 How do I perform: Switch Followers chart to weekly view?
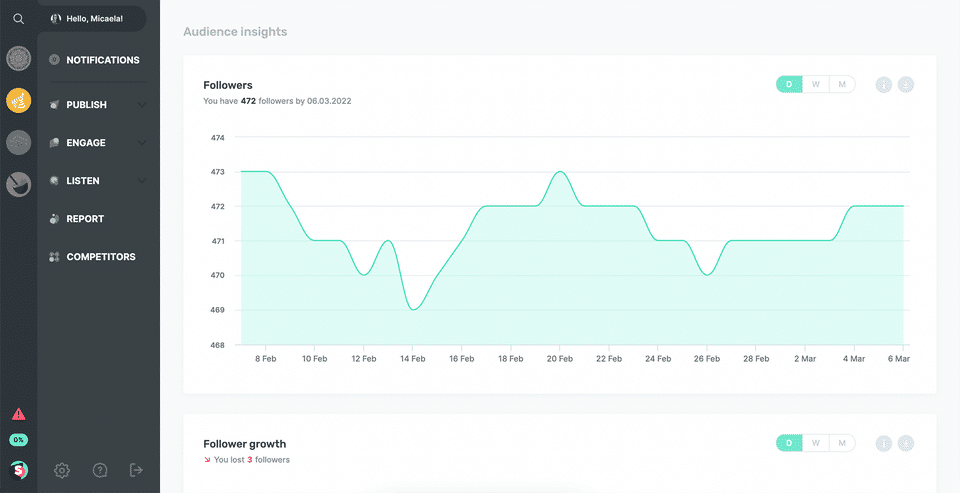816,85
